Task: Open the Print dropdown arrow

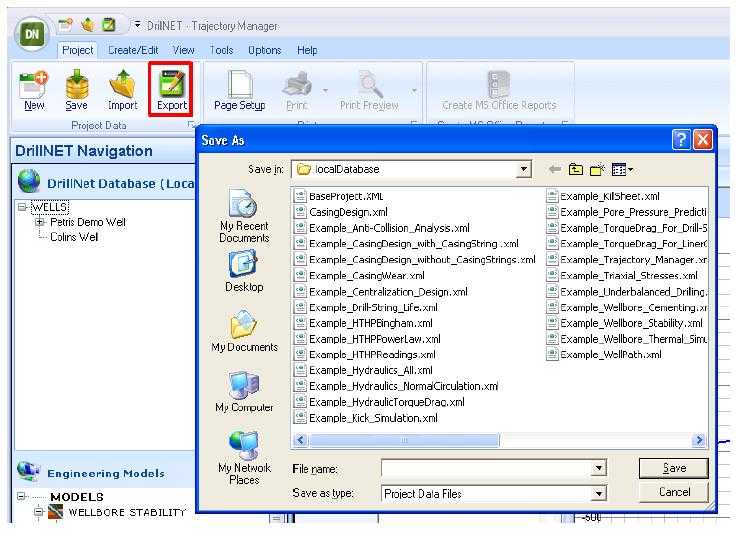Action: pos(325,90)
